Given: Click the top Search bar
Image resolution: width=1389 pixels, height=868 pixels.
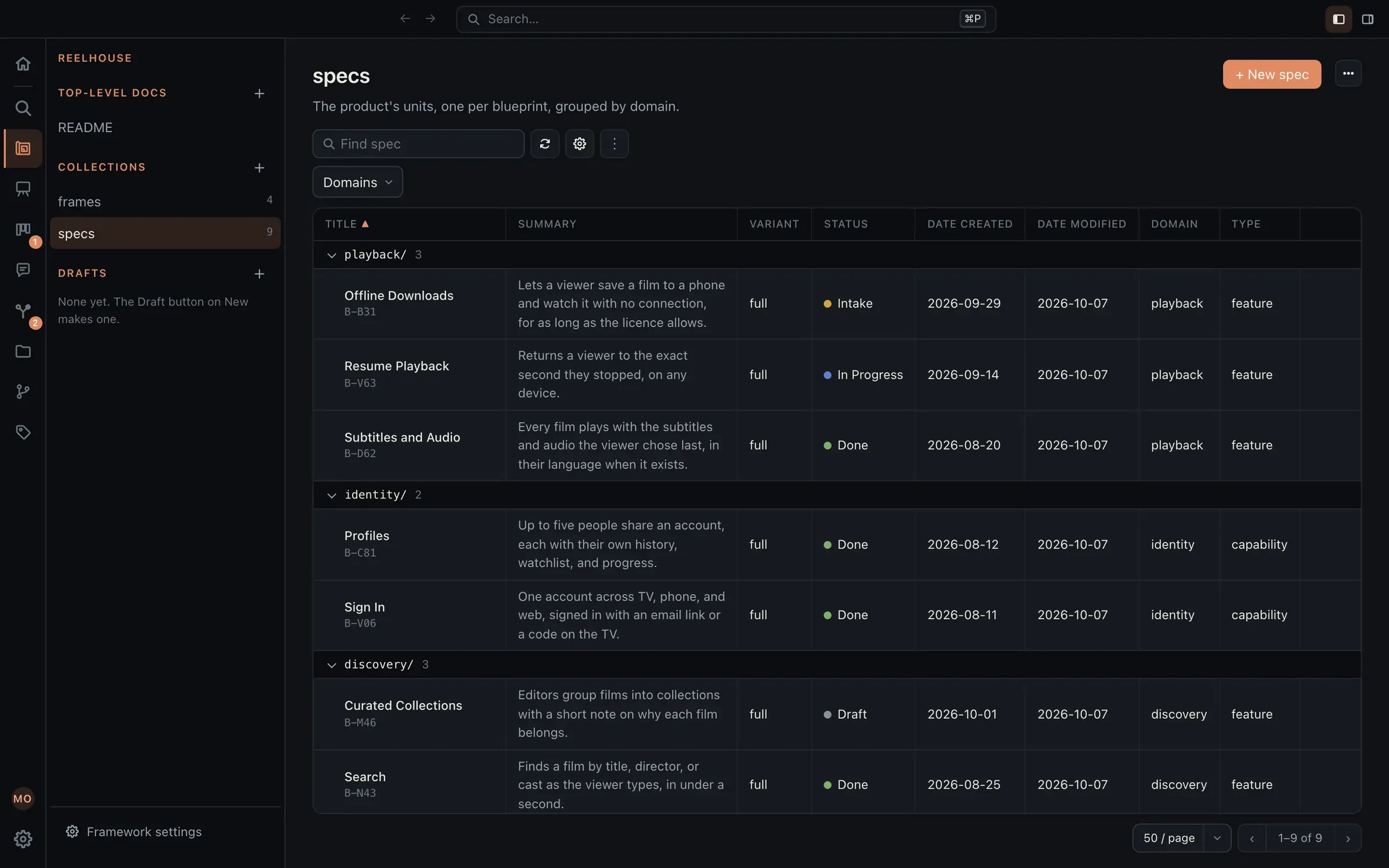Looking at the screenshot, I should tap(726, 19).
